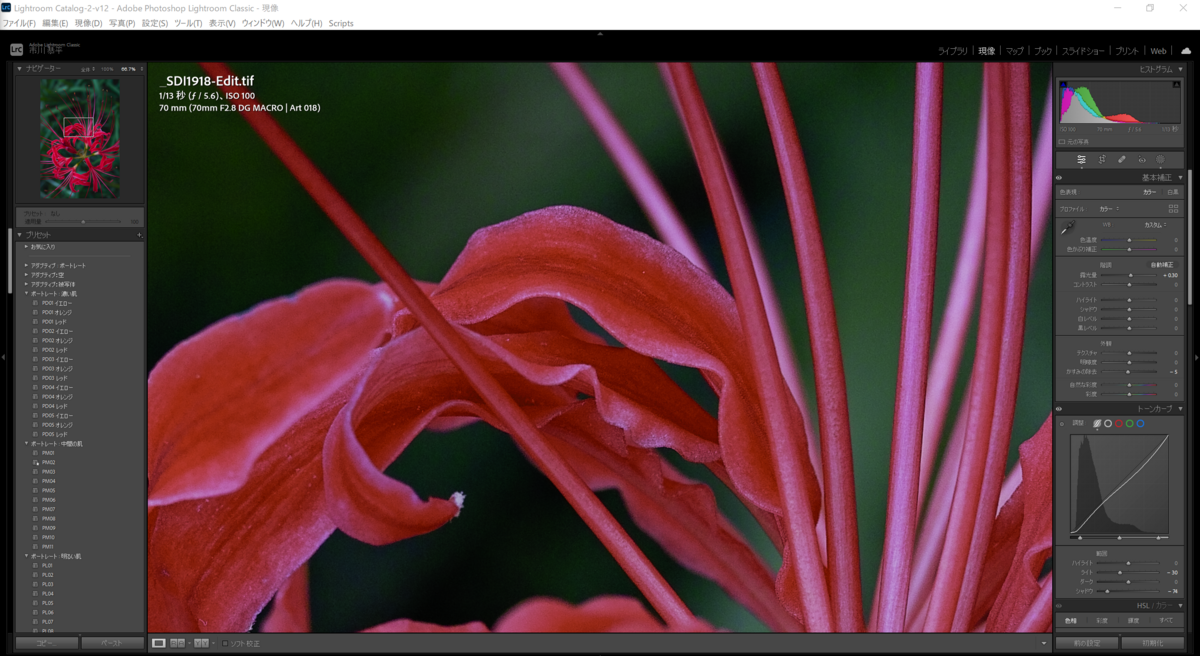Image resolution: width=1200 pixels, height=656 pixels.
Task: Choose the loupe view icon in toolbar
Action: tap(159, 643)
